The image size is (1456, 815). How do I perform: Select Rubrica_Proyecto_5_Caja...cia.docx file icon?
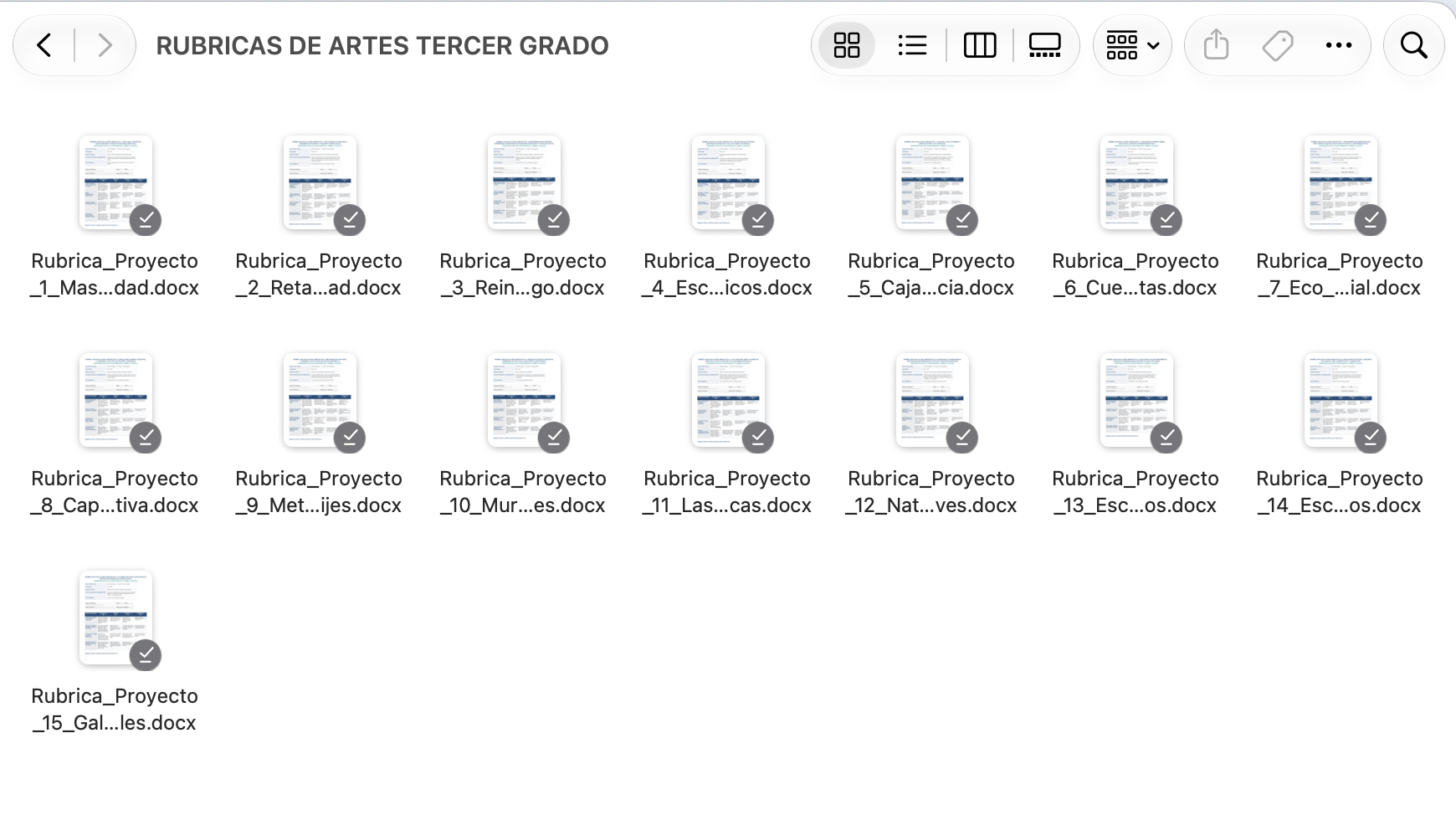tap(932, 183)
